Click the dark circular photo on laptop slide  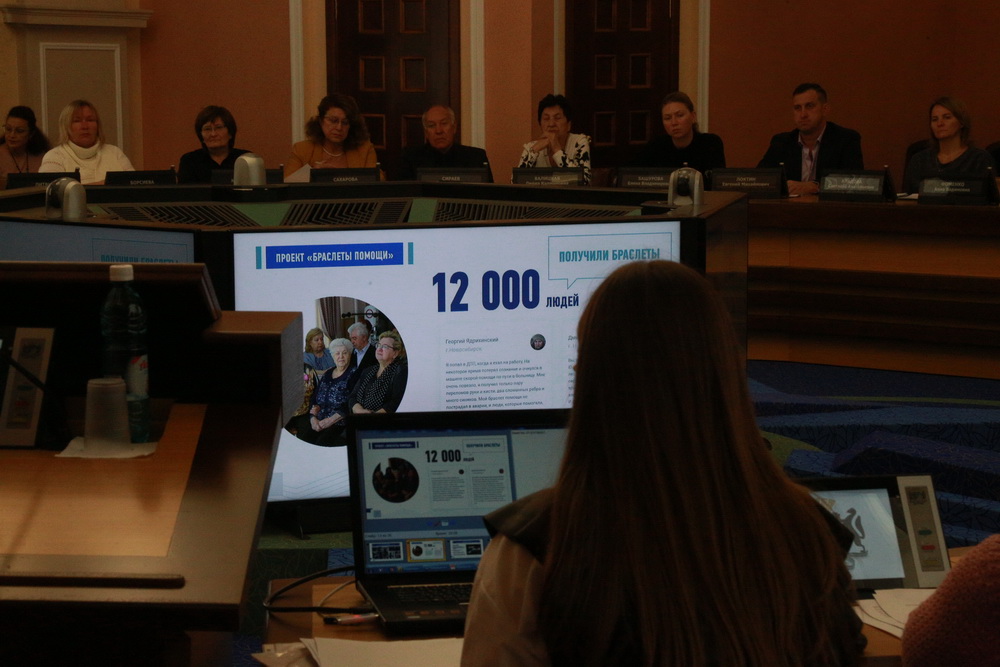click(395, 480)
